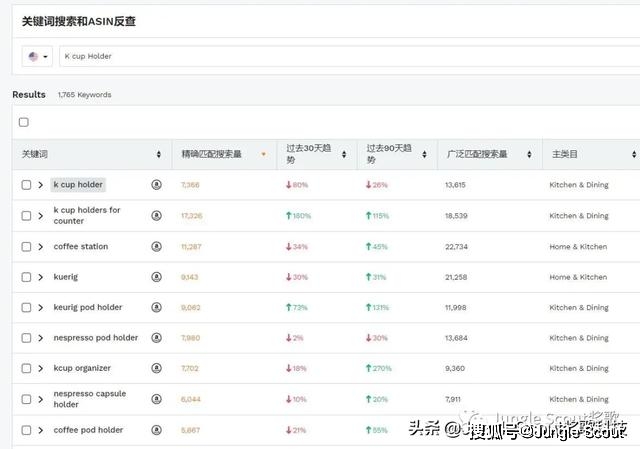The width and height of the screenshot is (640, 449).
Task: Check the kuerig row
Action: click(x=26, y=277)
